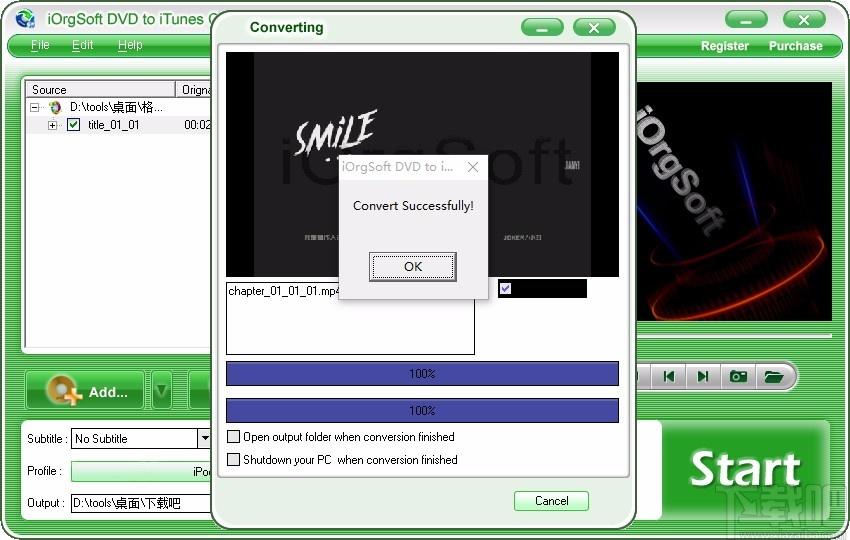Click the Purchase link
Screen dimensions: 850x540
(795, 46)
